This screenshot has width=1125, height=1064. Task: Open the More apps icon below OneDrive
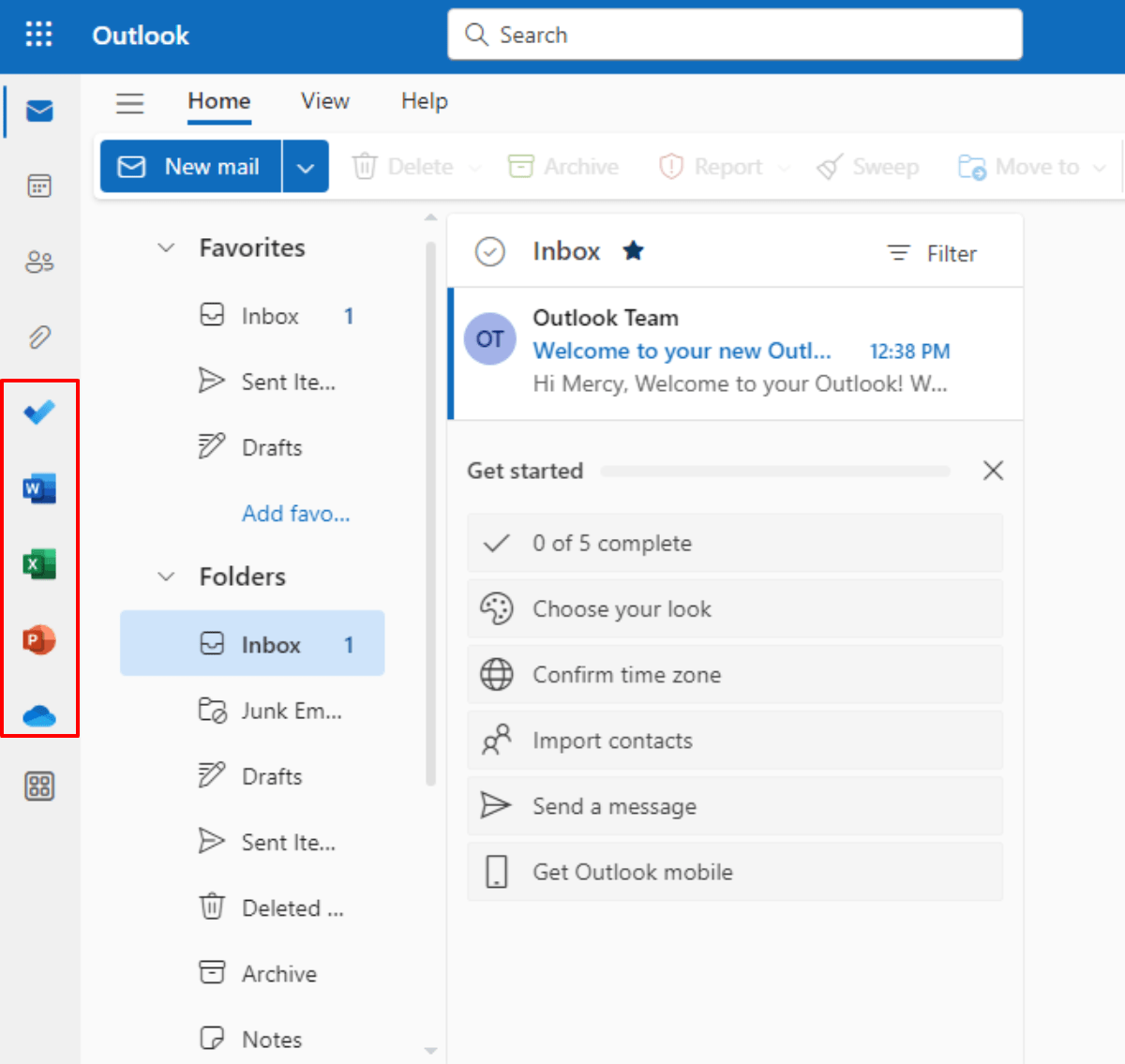click(38, 787)
